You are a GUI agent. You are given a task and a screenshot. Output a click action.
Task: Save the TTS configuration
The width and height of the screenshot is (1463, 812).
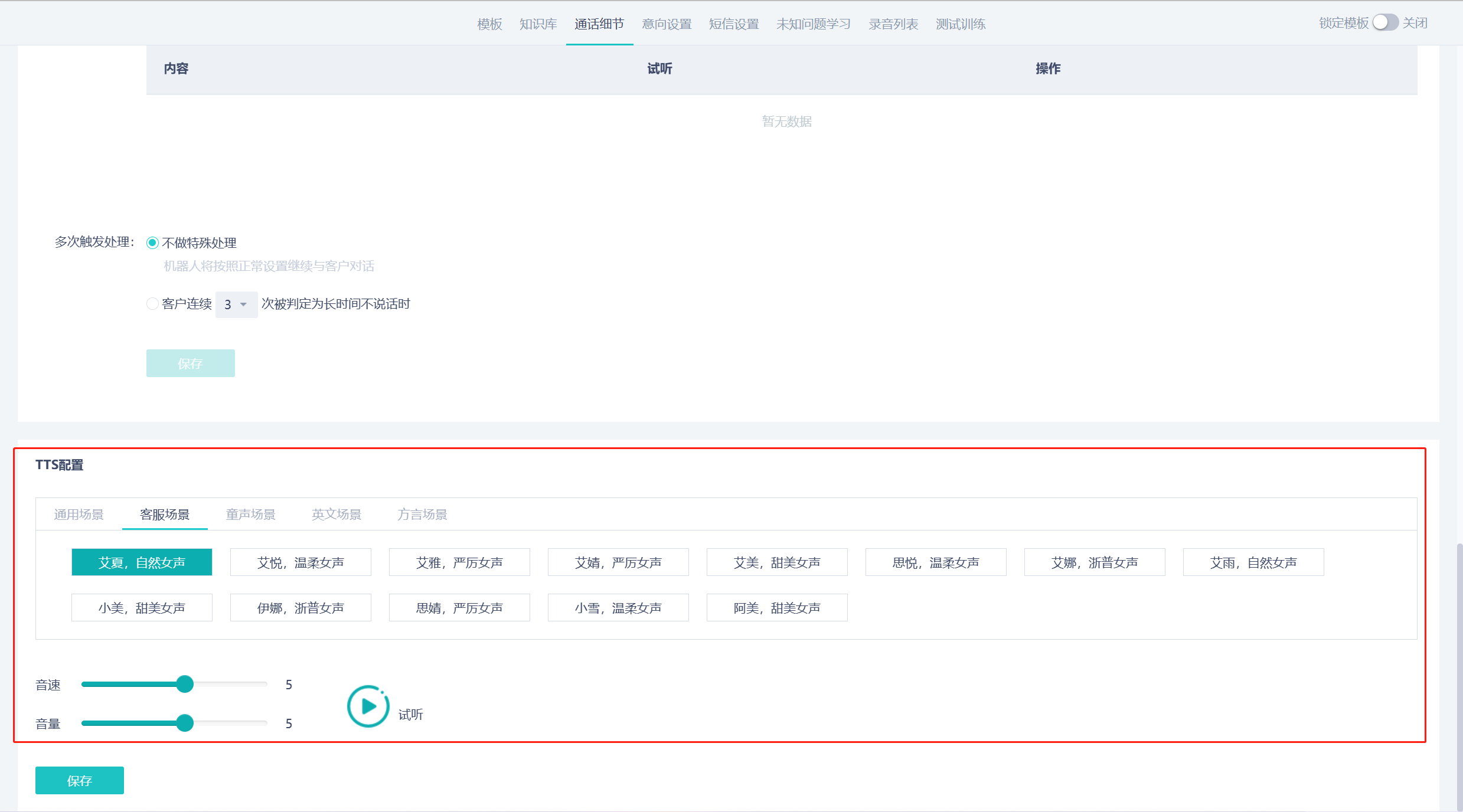point(80,780)
